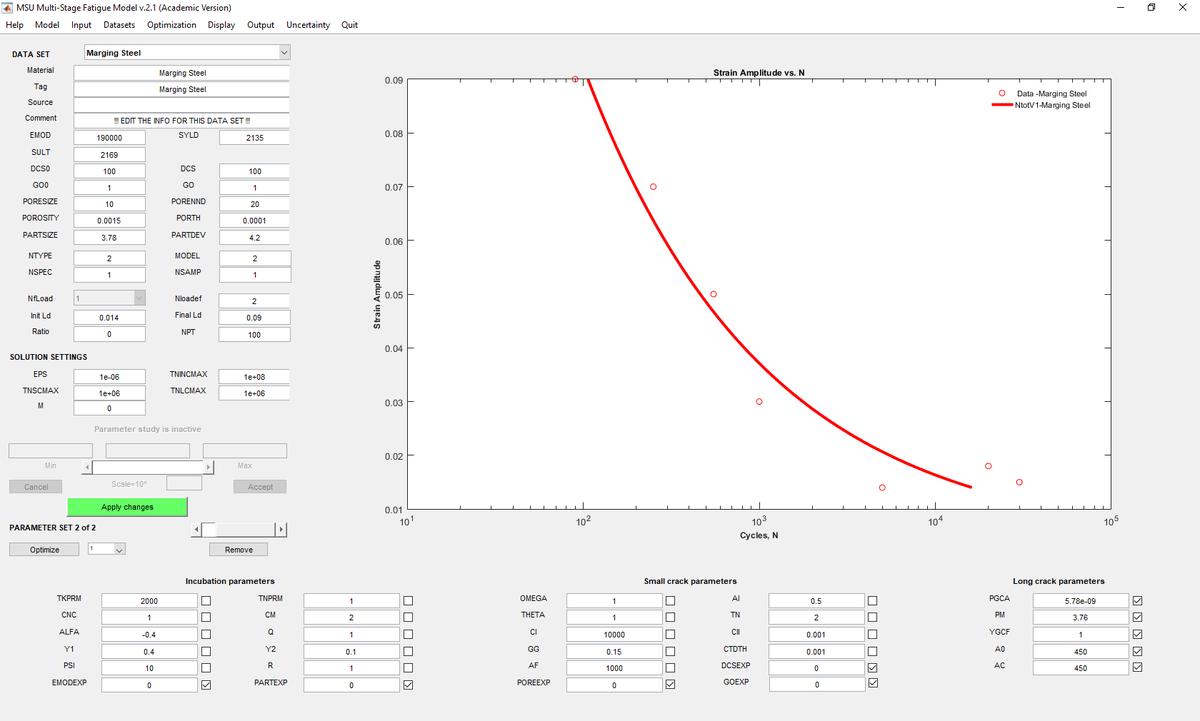Click the Optimize button
This screenshot has height=721, width=1200.
point(45,549)
